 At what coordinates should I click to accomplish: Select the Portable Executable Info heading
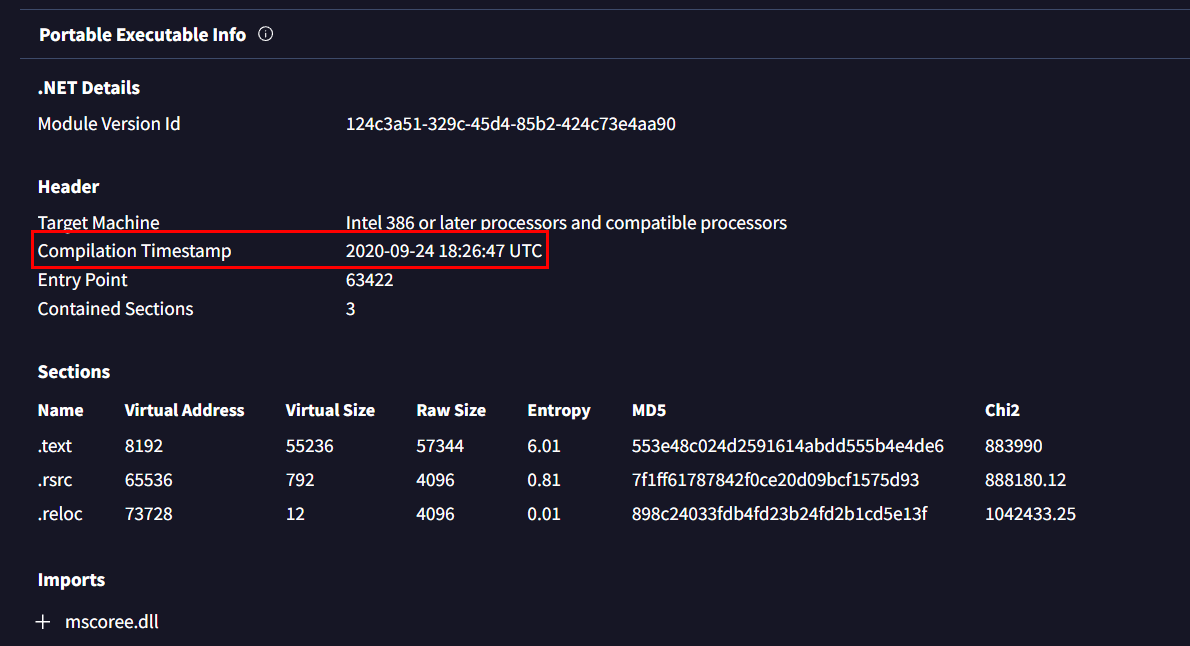coord(142,35)
